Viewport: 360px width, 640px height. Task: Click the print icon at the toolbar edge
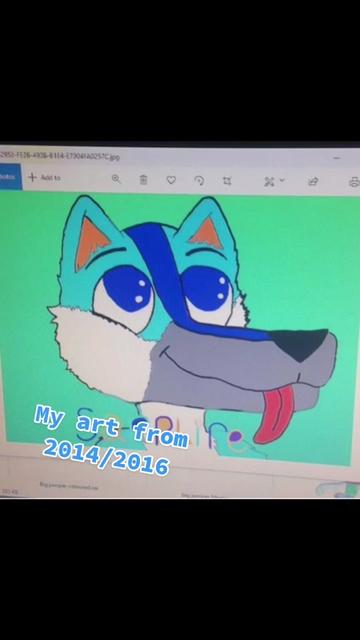coord(354,182)
